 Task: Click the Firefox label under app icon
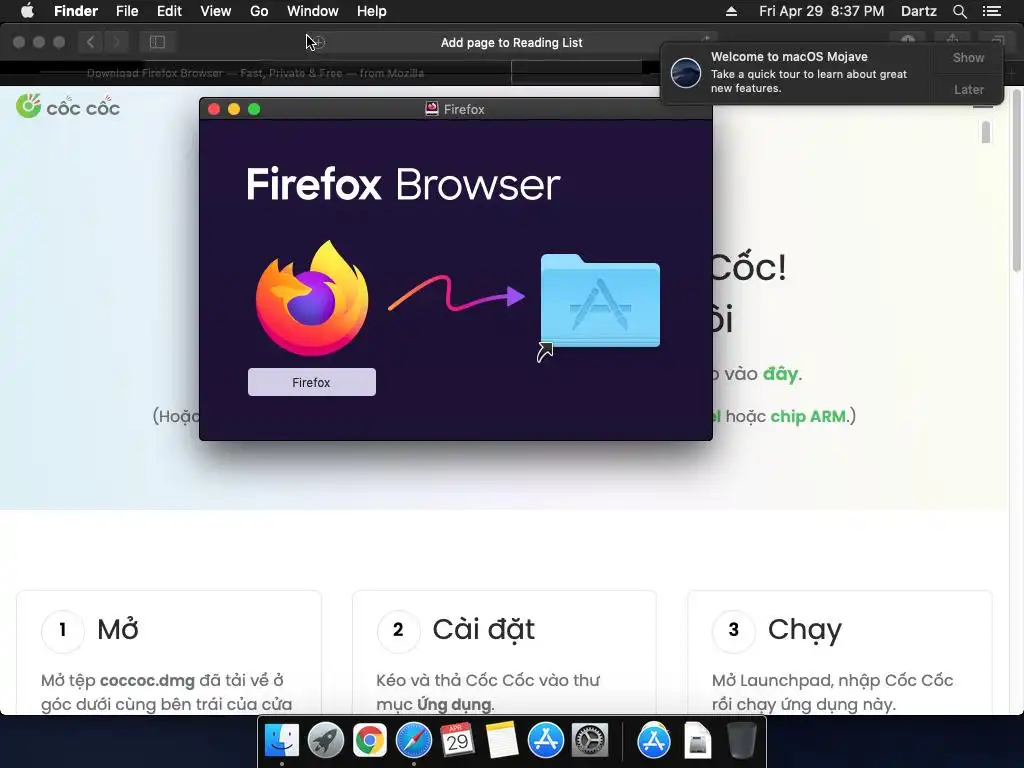click(x=312, y=382)
